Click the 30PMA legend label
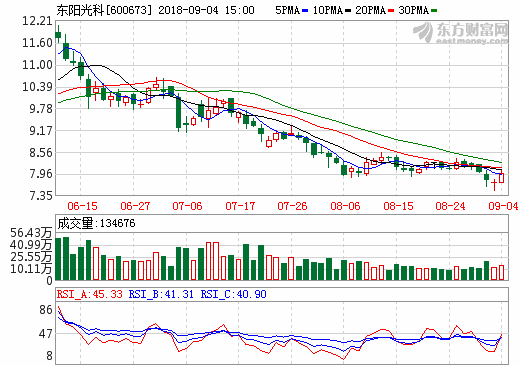Image resolution: width=520 pixels, height=365 pixels. (414, 10)
